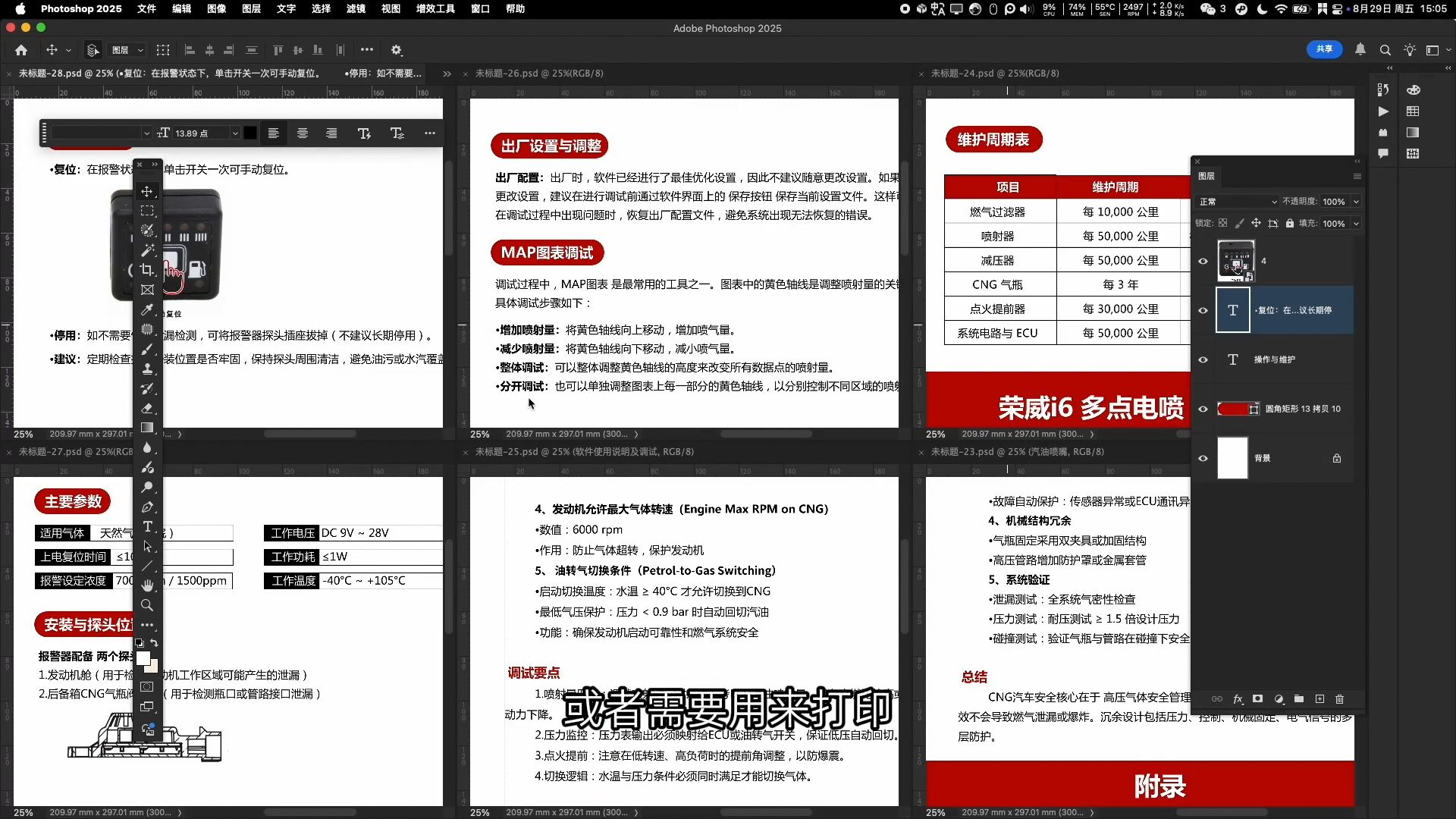The width and height of the screenshot is (1456, 819).
Task: Create a new layer with plus icon
Action: pyautogui.click(x=1319, y=699)
